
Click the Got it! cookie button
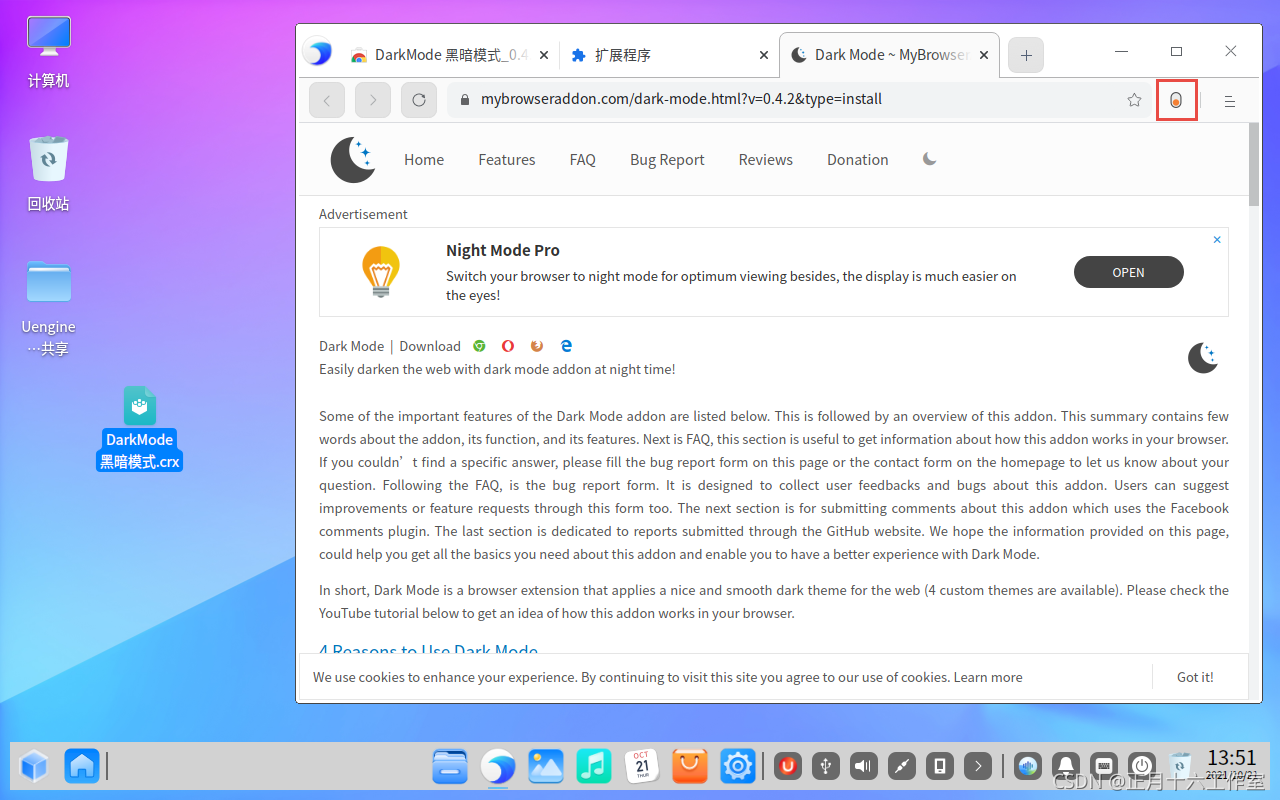click(x=1195, y=677)
